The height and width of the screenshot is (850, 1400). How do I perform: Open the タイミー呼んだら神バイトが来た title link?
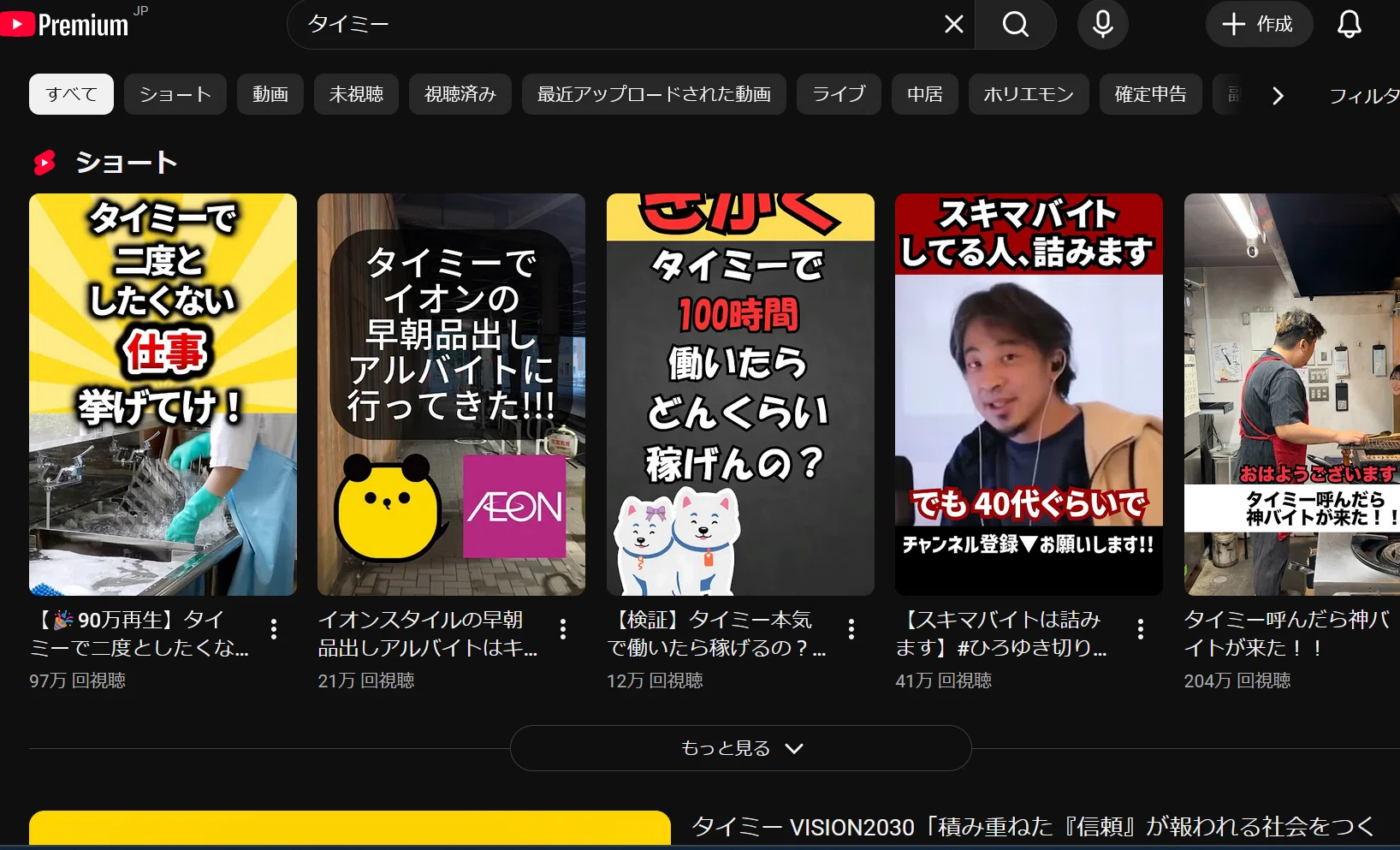pyautogui.click(x=1287, y=633)
